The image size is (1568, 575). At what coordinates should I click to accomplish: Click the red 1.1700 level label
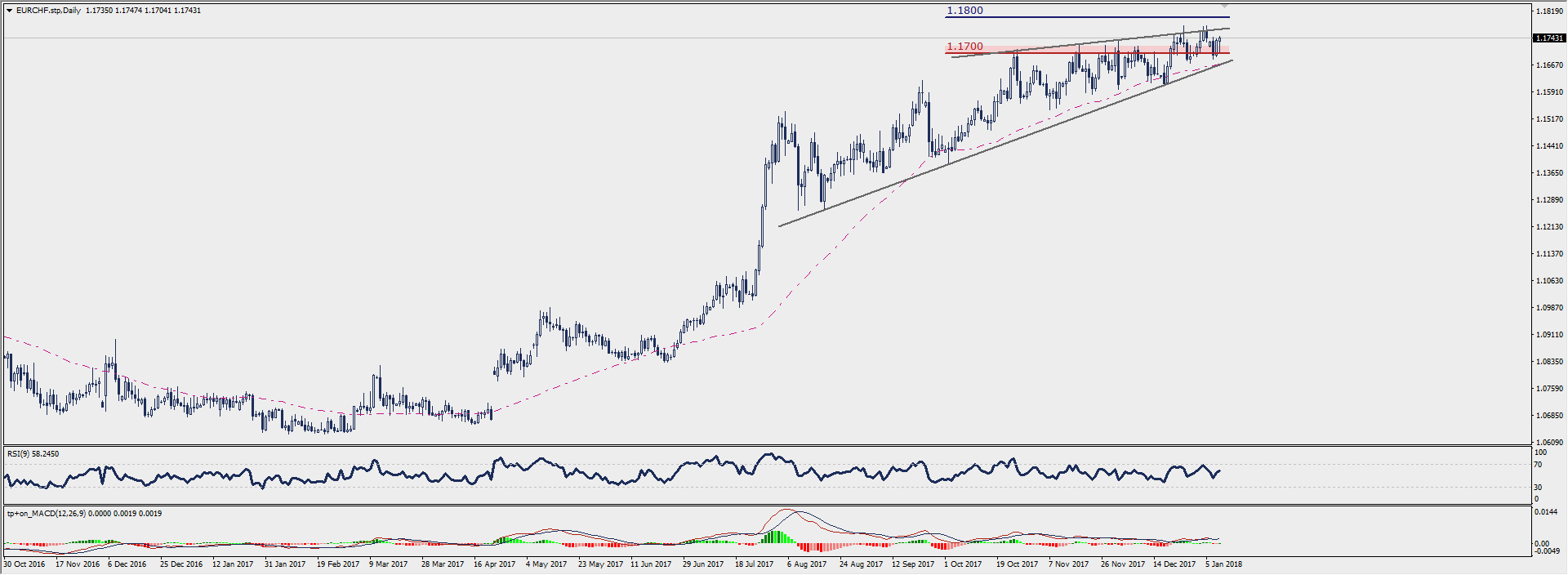coord(964,47)
